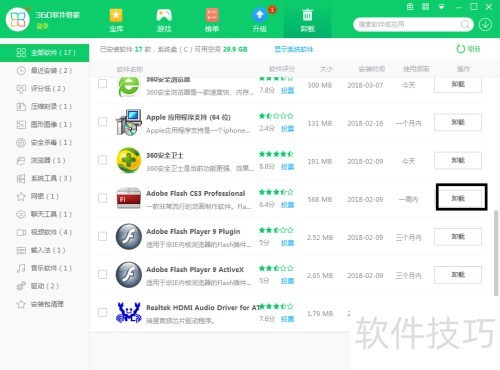Click the Flash Player 9 Plugin icon
Image resolution: width=500 pixels, height=370 pixels.
[129, 236]
